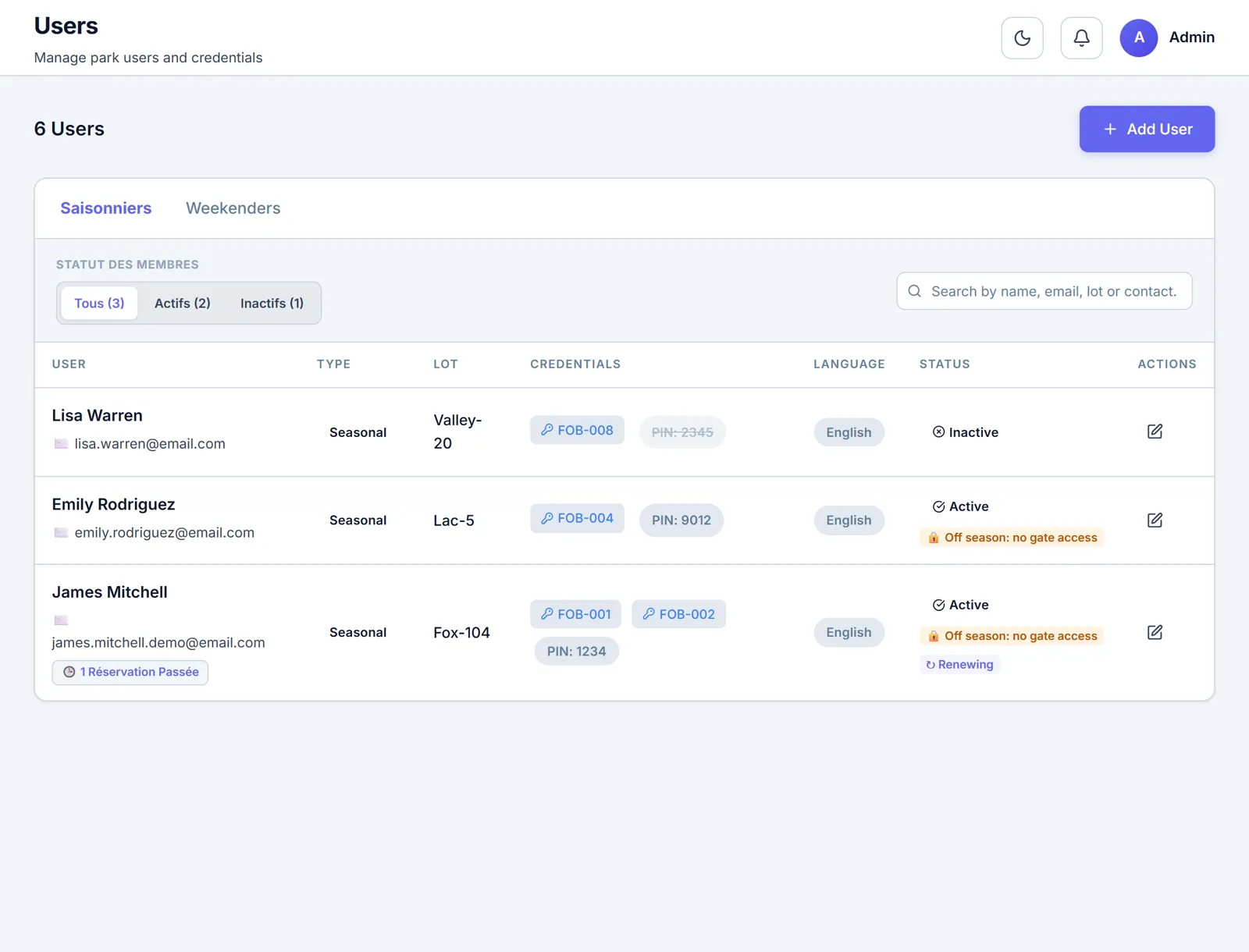Click the Renewing refresh icon
Image resolution: width=1249 pixels, height=952 pixels.
930,665
